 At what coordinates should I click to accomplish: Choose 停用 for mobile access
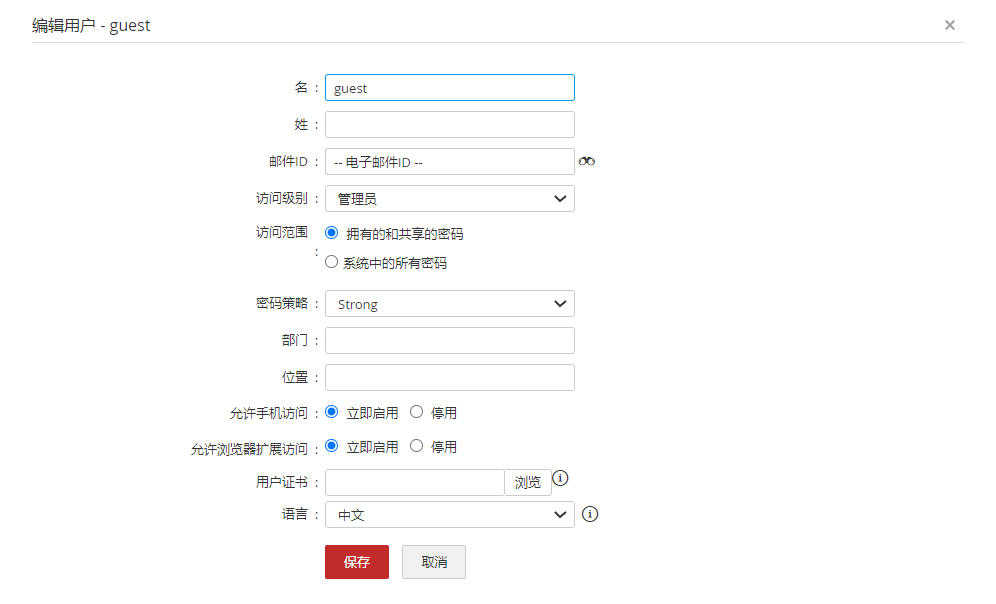click(x=417, y=412)
